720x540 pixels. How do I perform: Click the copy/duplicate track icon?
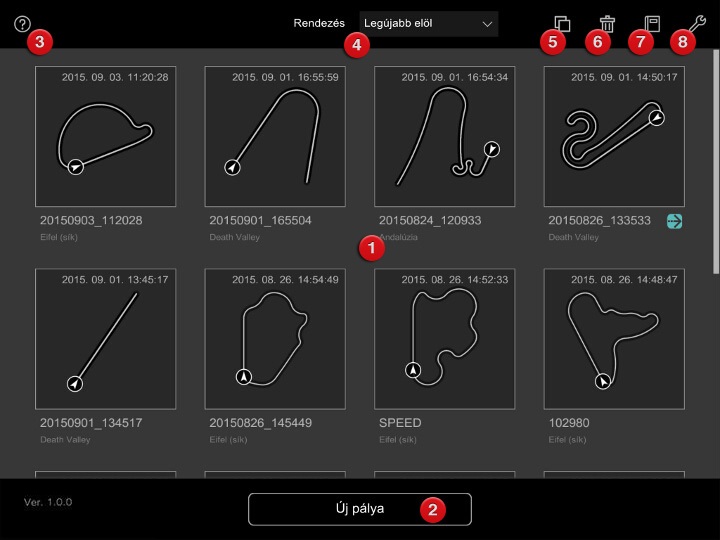(562, 23)
